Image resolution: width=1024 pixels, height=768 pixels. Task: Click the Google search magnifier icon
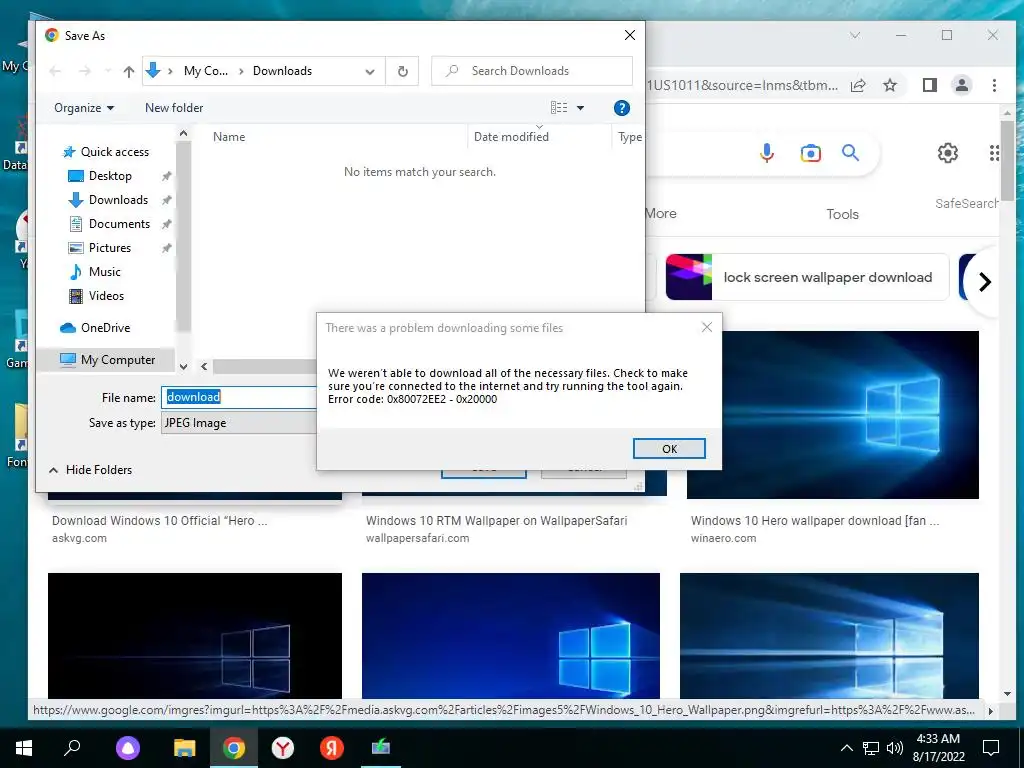(x=850, y=153)
